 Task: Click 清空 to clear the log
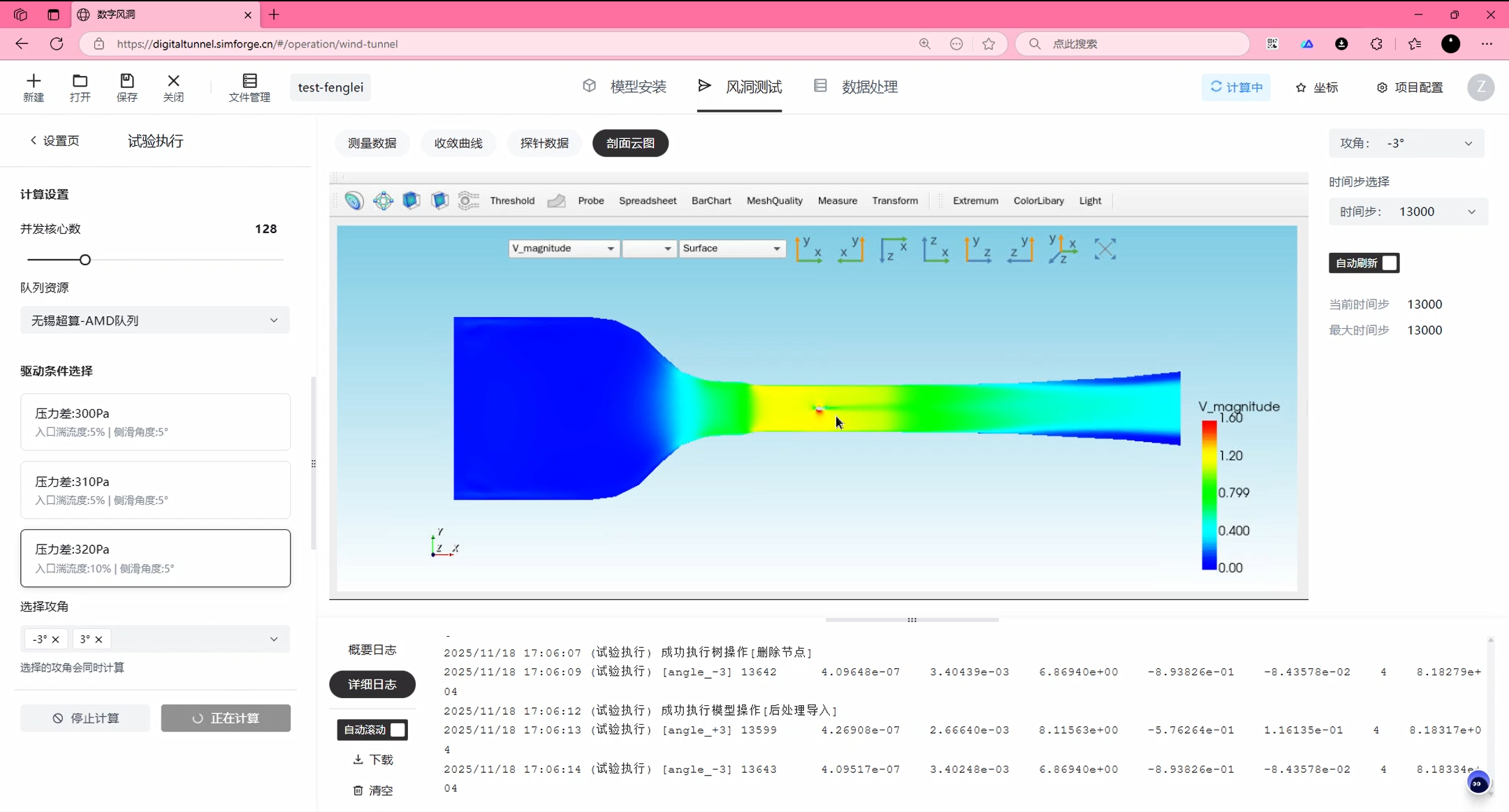pyautogui.click(x=373, y=790)
